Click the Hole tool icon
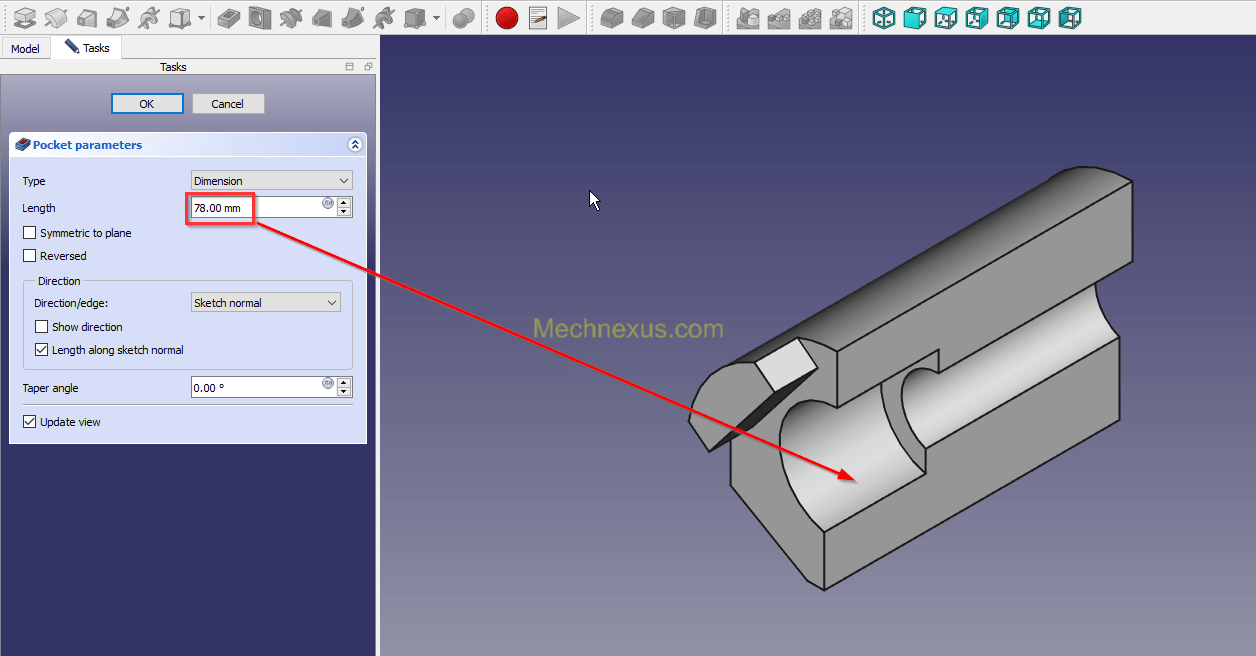 pos(260,17)
